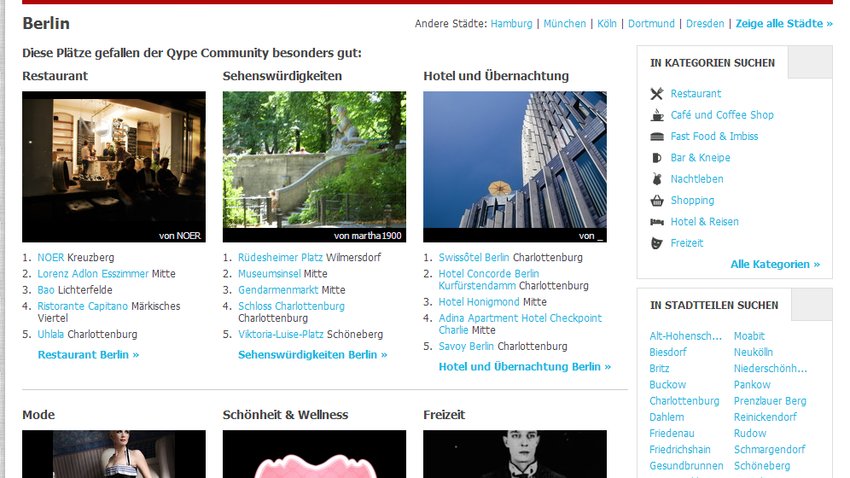850x478 pixels.
Task: Click 'Zeige alle Städte »' link
Action: tap(784, 23)
